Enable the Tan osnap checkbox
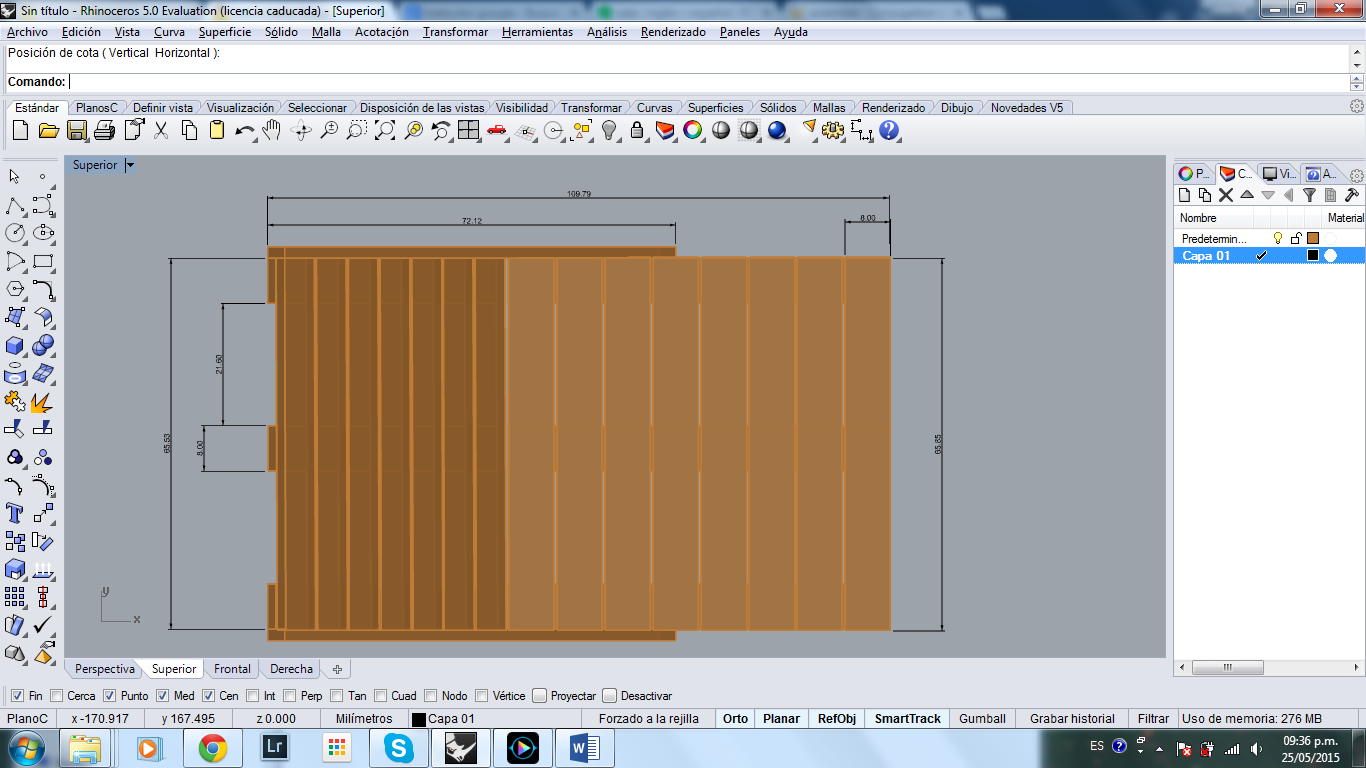The height and width of the screenshot is (768, 1366). tap(337, 696)
